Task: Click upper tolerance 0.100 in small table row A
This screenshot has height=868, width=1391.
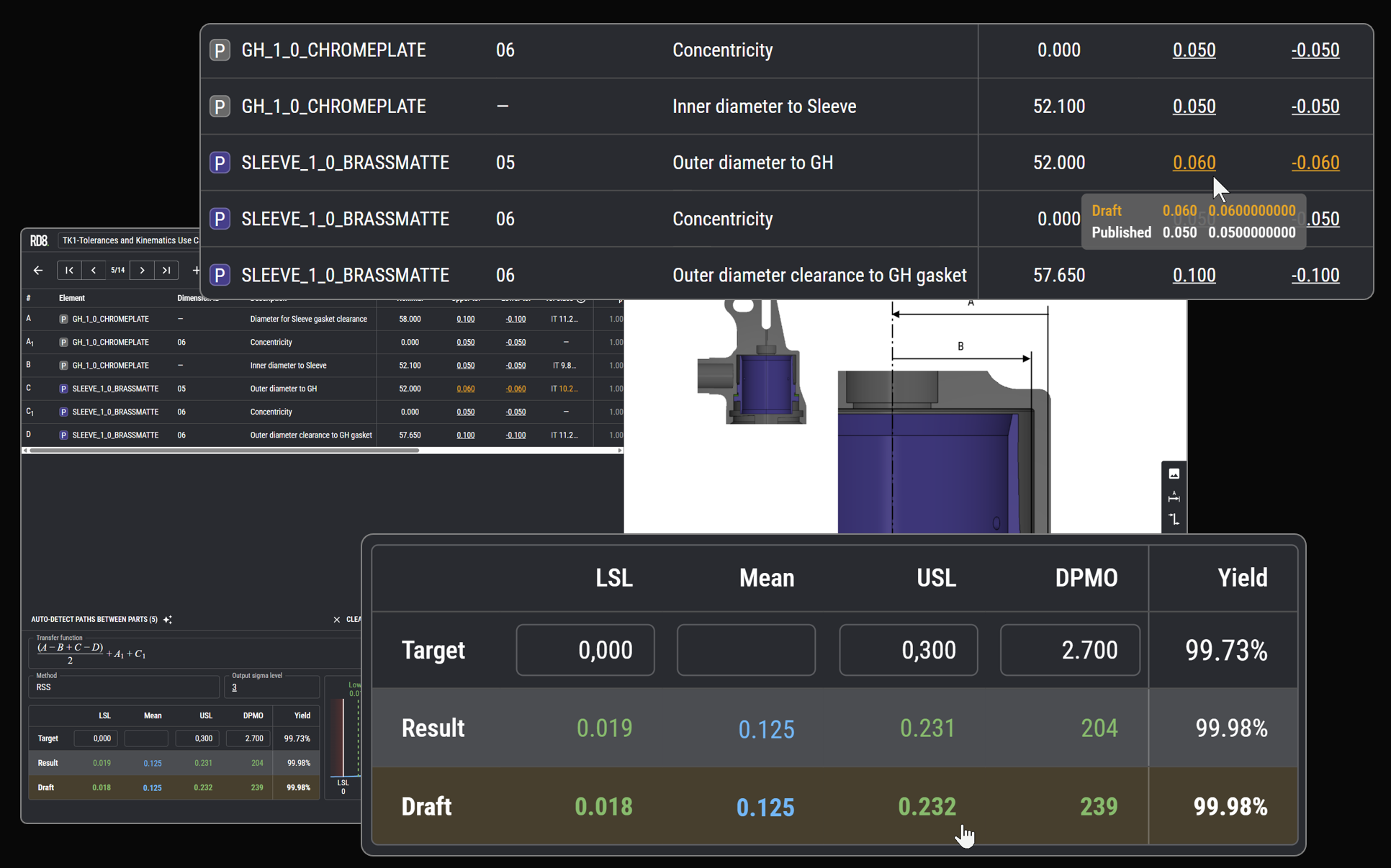Action: pyautogui.click(x=466, y=319)
